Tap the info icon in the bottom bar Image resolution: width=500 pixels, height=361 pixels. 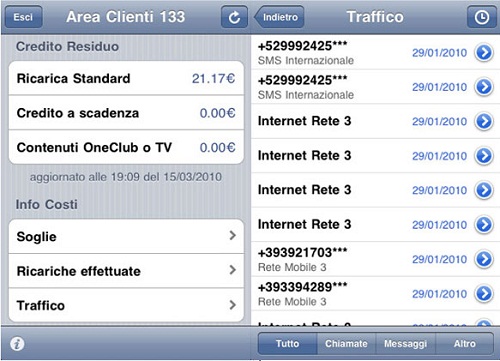click(x=17, y=344)
